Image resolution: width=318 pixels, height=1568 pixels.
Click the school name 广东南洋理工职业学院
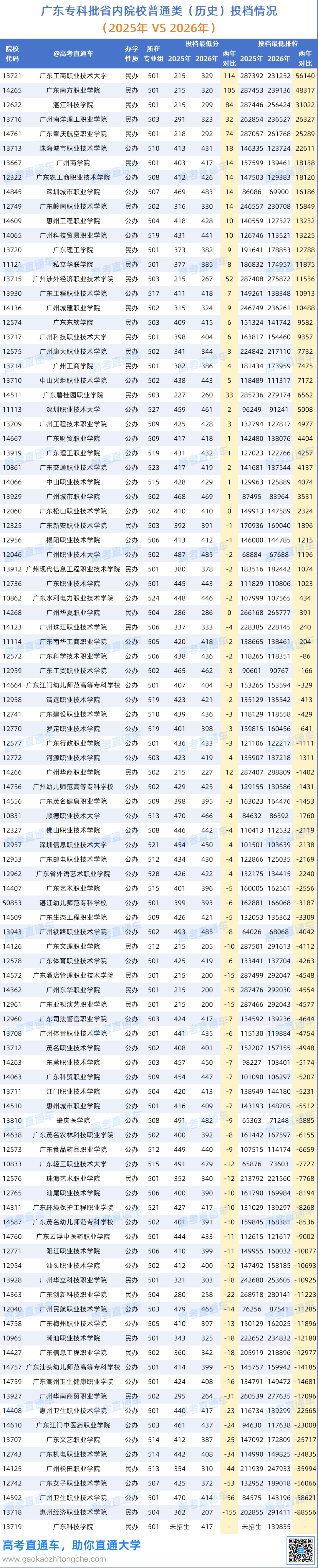point(73,119)
